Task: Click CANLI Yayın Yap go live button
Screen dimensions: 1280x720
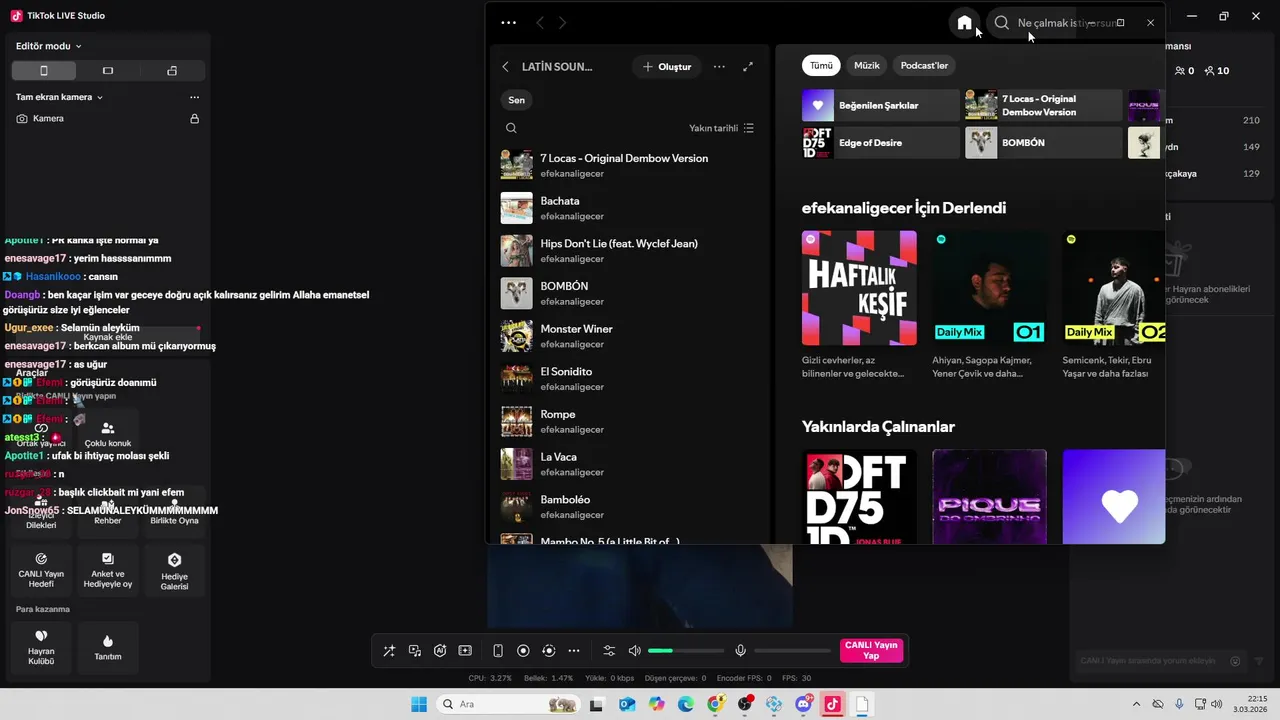Action: point(871,650)
